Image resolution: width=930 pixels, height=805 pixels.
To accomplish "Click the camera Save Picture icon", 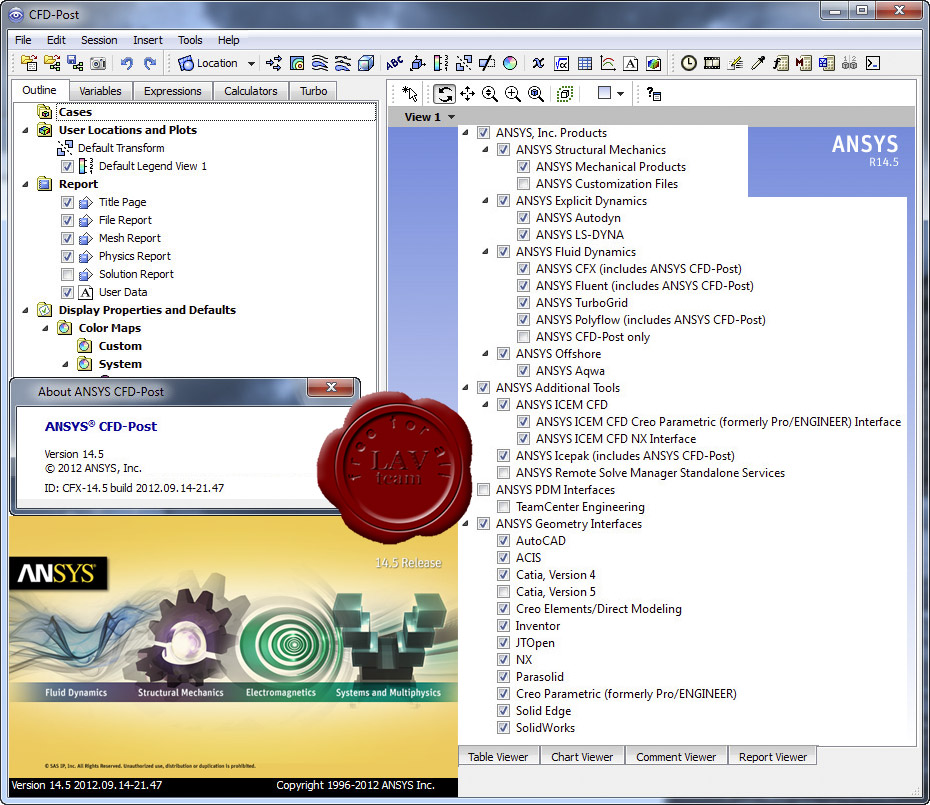I will click(98, 63).
